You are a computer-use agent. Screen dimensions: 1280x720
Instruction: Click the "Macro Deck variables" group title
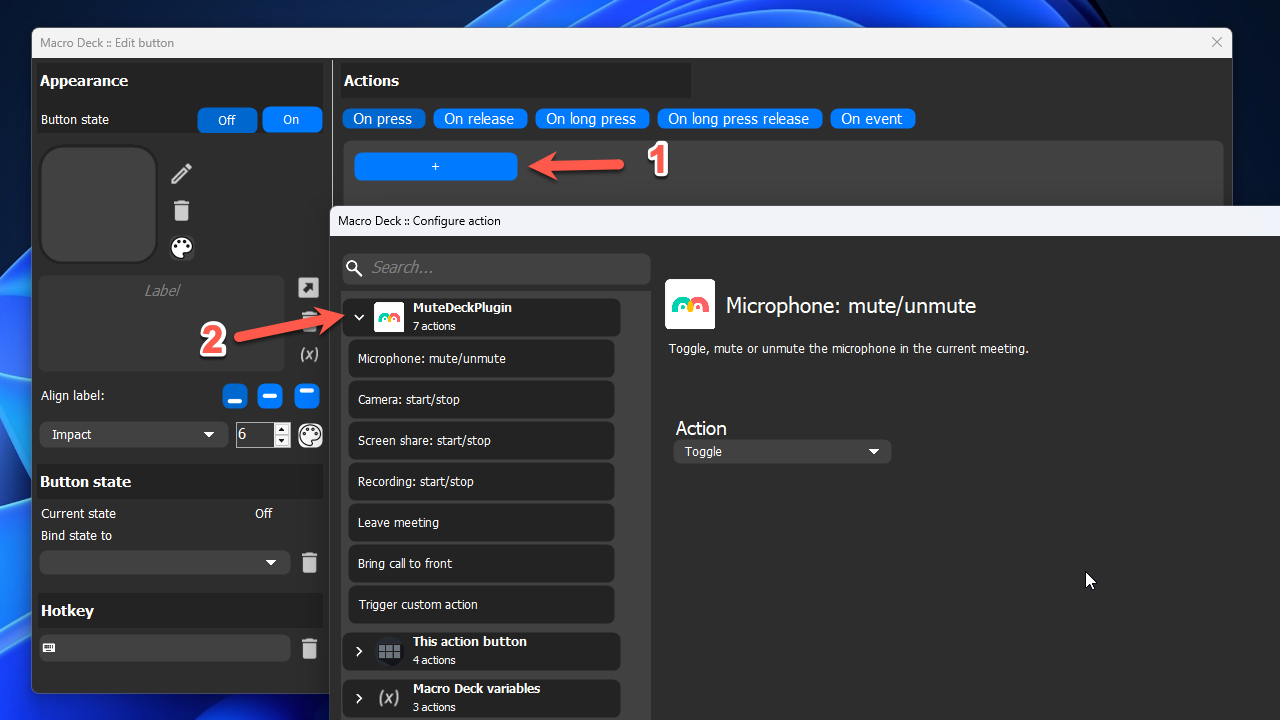pos(477,689)
